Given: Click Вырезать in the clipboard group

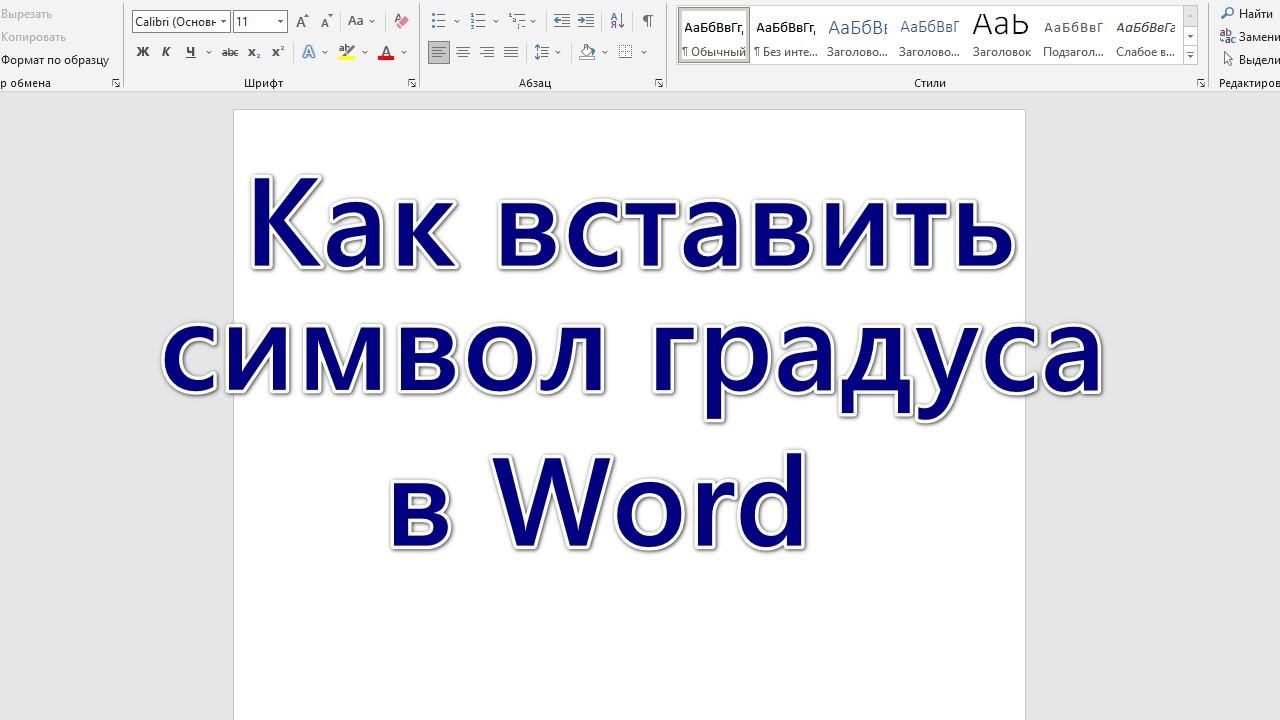Looking at the screenshot, I should click(26, 14).
